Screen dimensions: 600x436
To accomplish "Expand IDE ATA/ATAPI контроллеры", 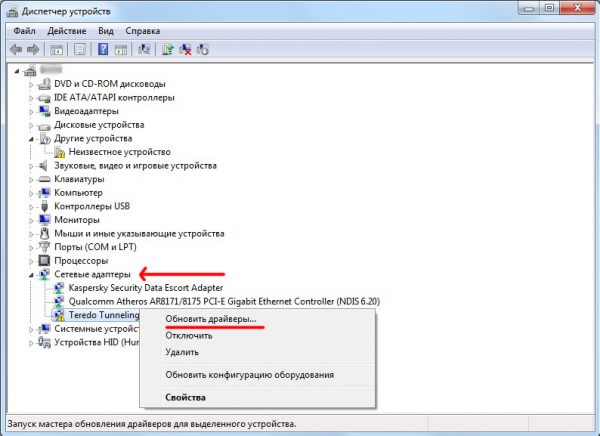I will (31, 98).
